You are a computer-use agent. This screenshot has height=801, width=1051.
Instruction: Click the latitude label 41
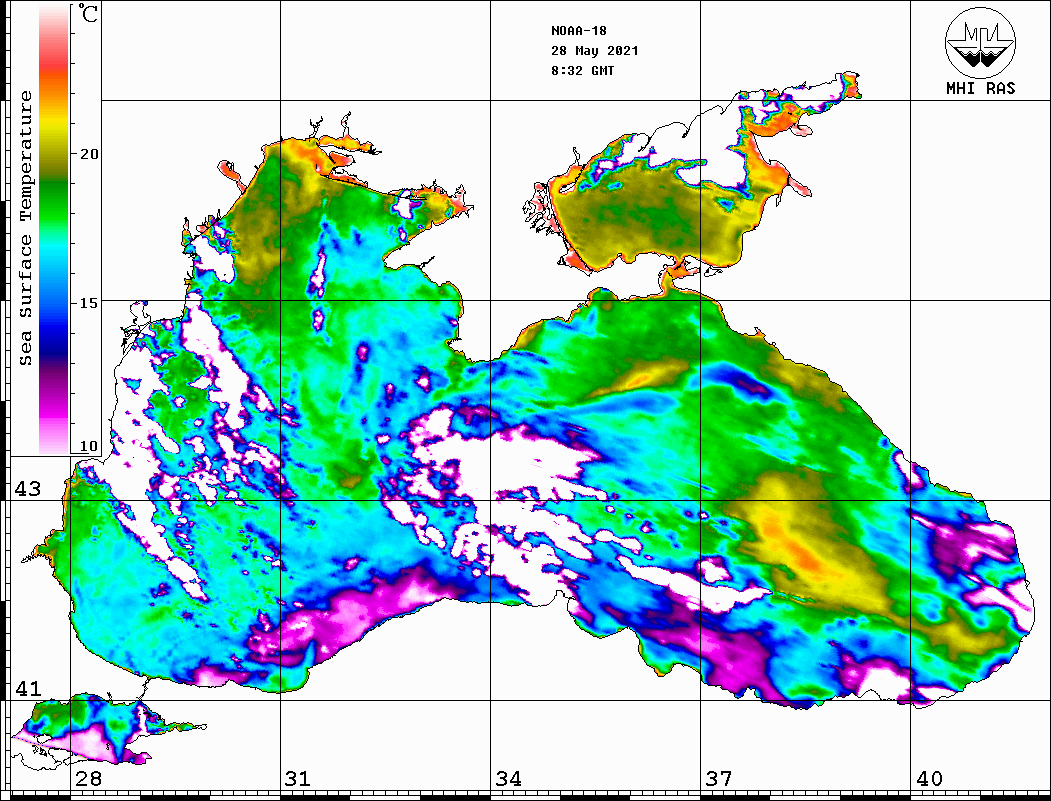point(28,689)
